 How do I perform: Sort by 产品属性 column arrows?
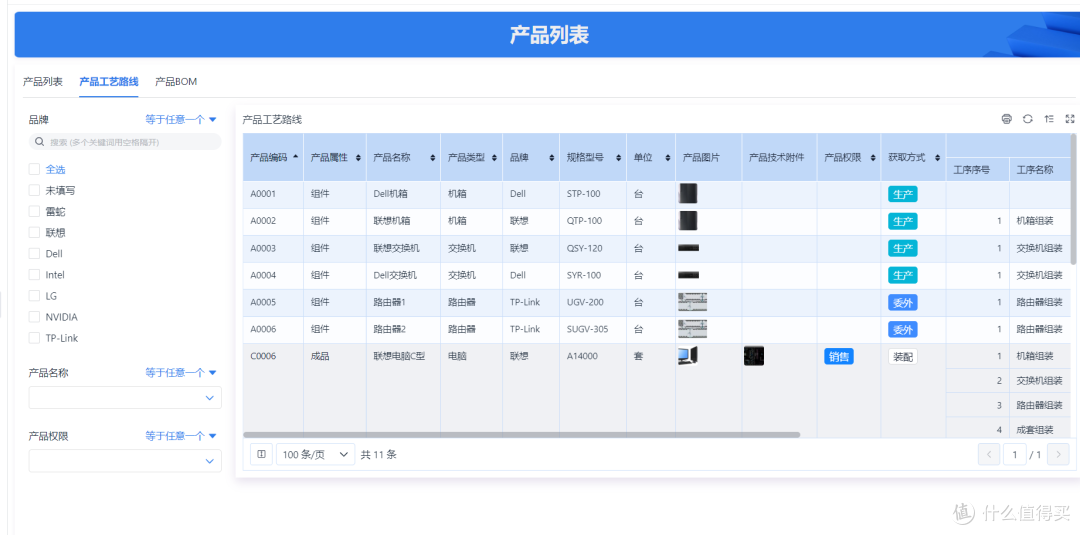(358, 158)
